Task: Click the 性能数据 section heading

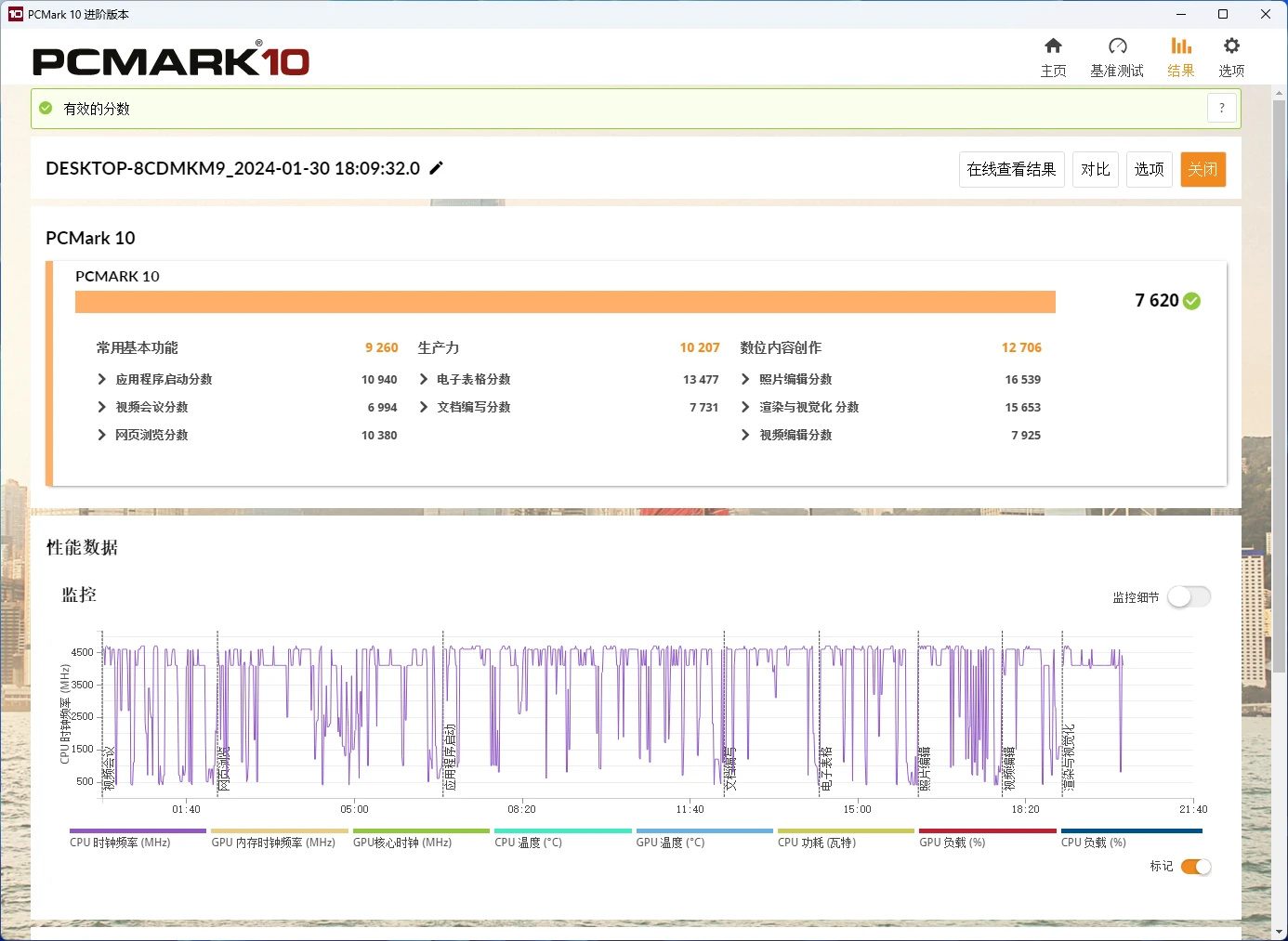Action: [x=83, y=547]
